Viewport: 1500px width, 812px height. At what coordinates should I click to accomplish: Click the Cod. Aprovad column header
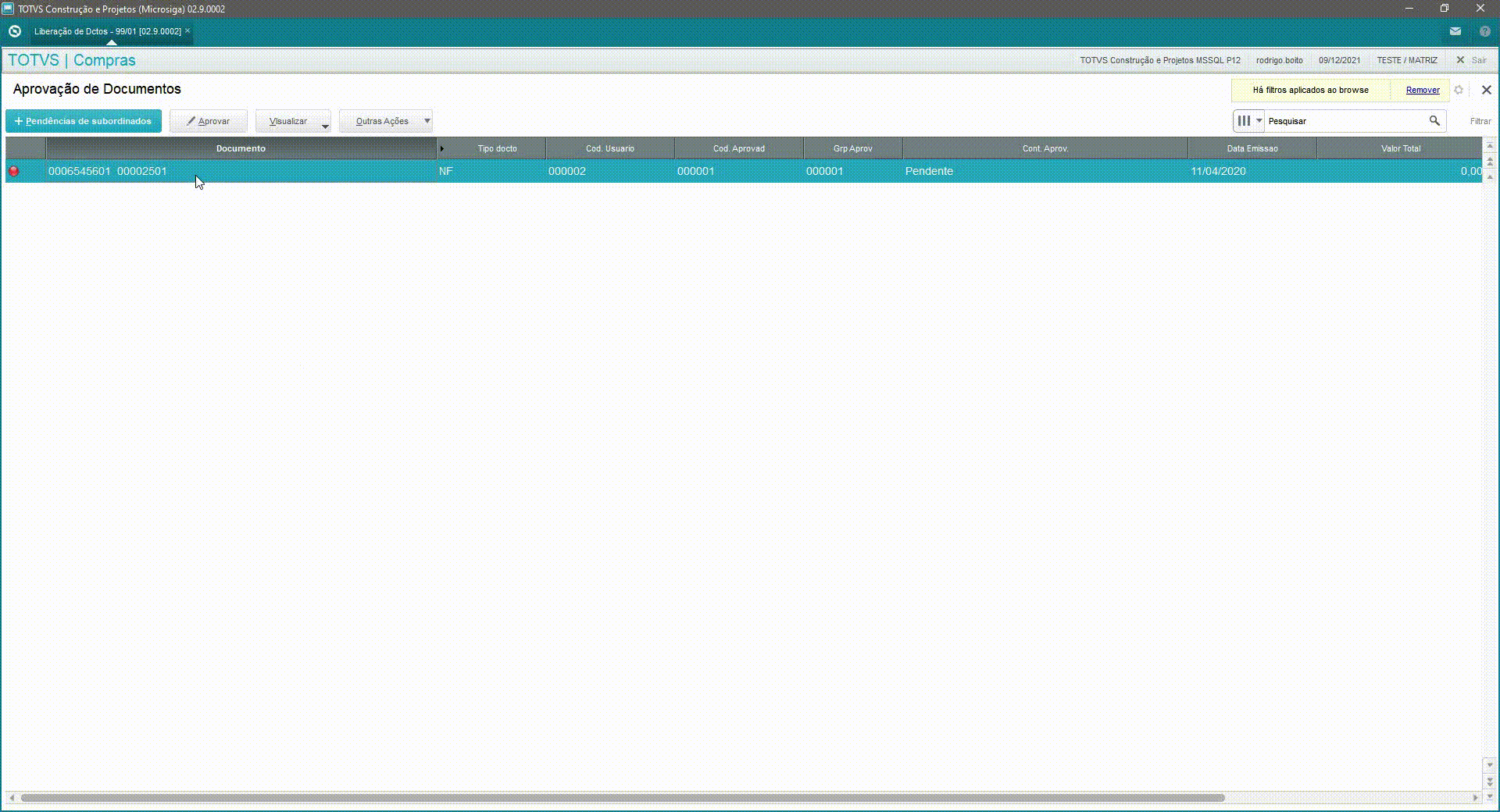coord(739,148)
